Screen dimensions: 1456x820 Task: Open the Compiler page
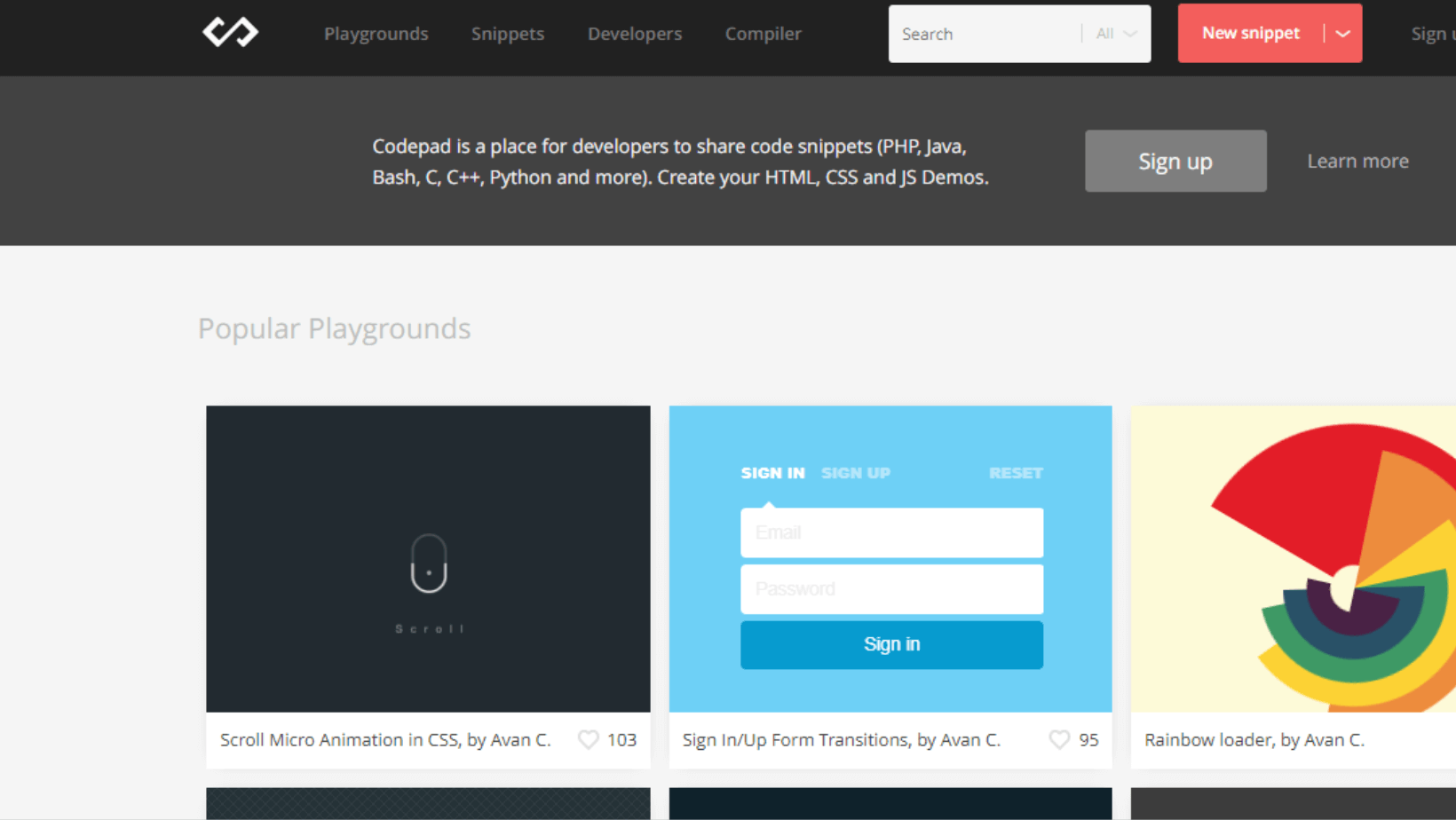pyautogui.click(x=764, y=34)
